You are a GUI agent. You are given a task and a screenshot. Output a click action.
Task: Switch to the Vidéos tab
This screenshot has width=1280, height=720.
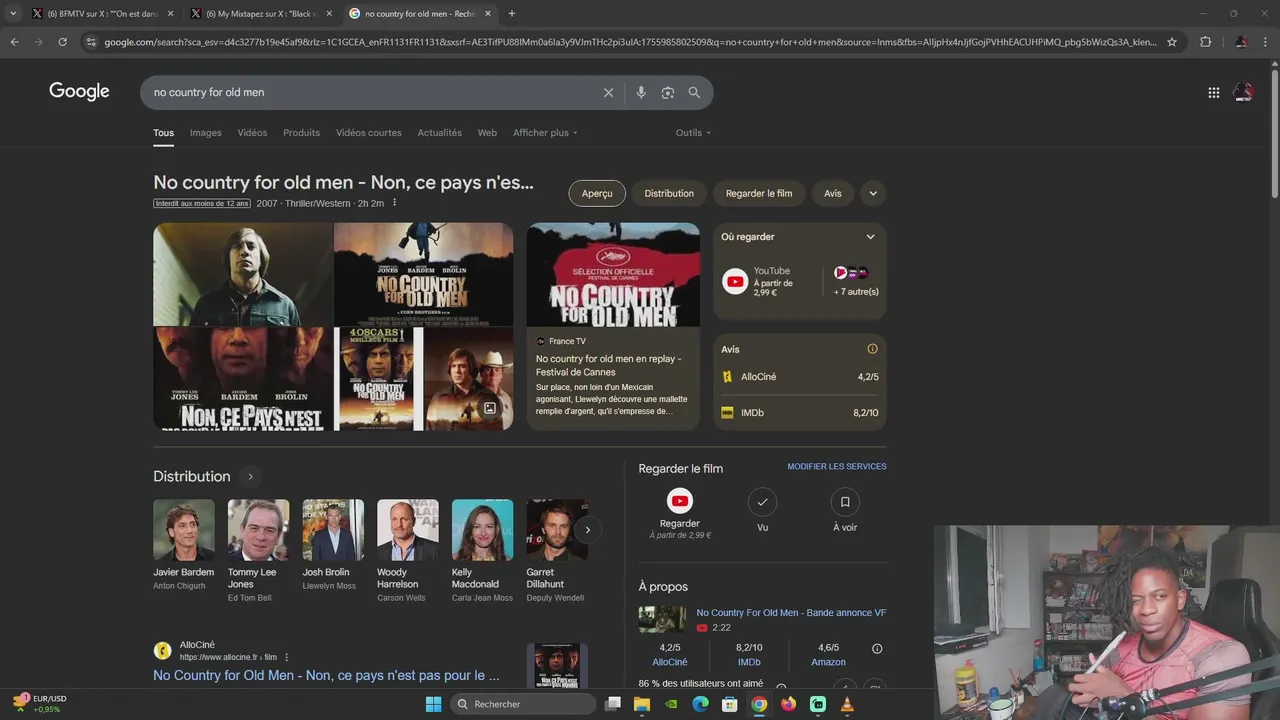pos(252,133)
